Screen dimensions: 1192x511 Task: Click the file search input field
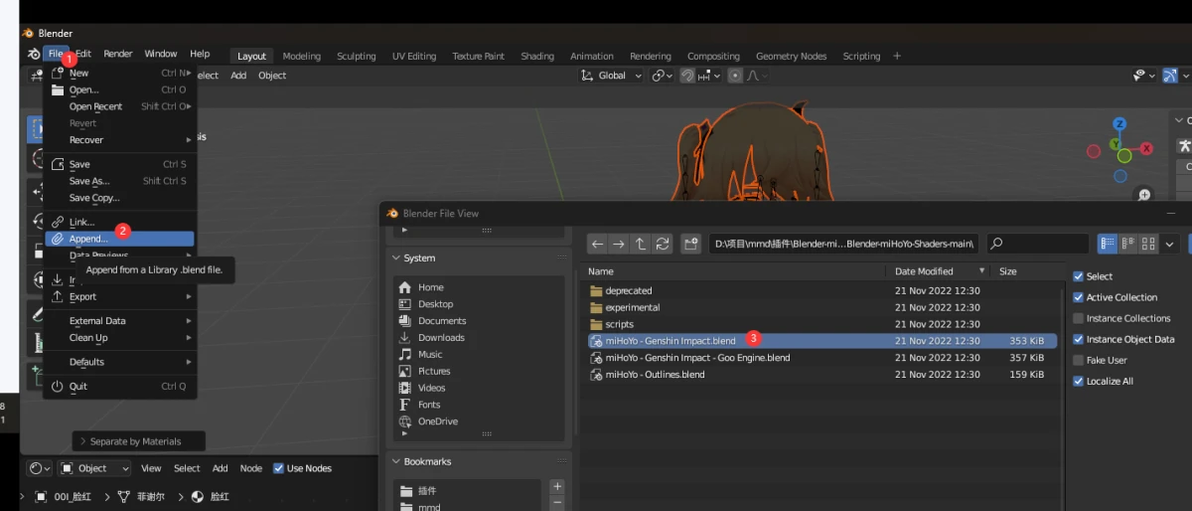pyautogui.click(x=1038, y=244)
